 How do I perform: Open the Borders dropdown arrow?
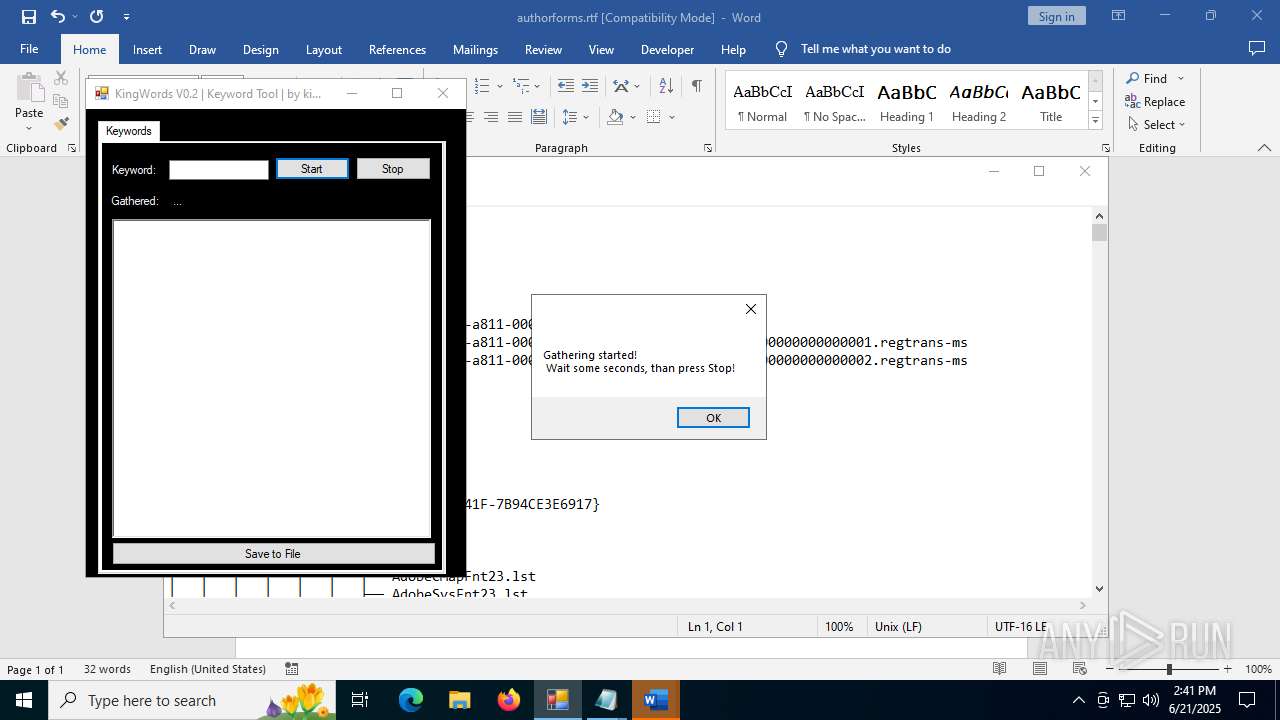click(x=672, y=117)
